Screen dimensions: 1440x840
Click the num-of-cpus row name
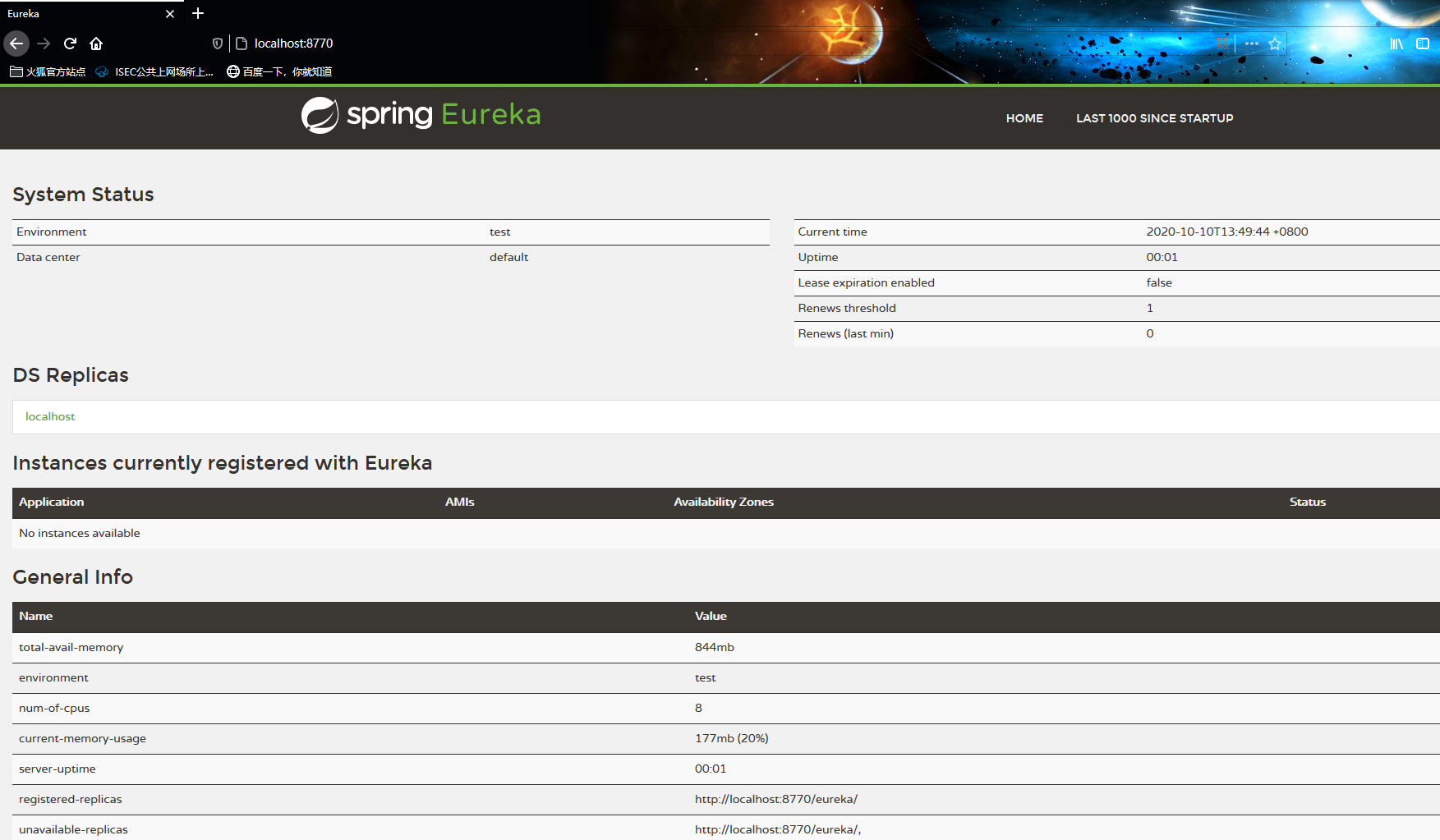tap(54, 708)
